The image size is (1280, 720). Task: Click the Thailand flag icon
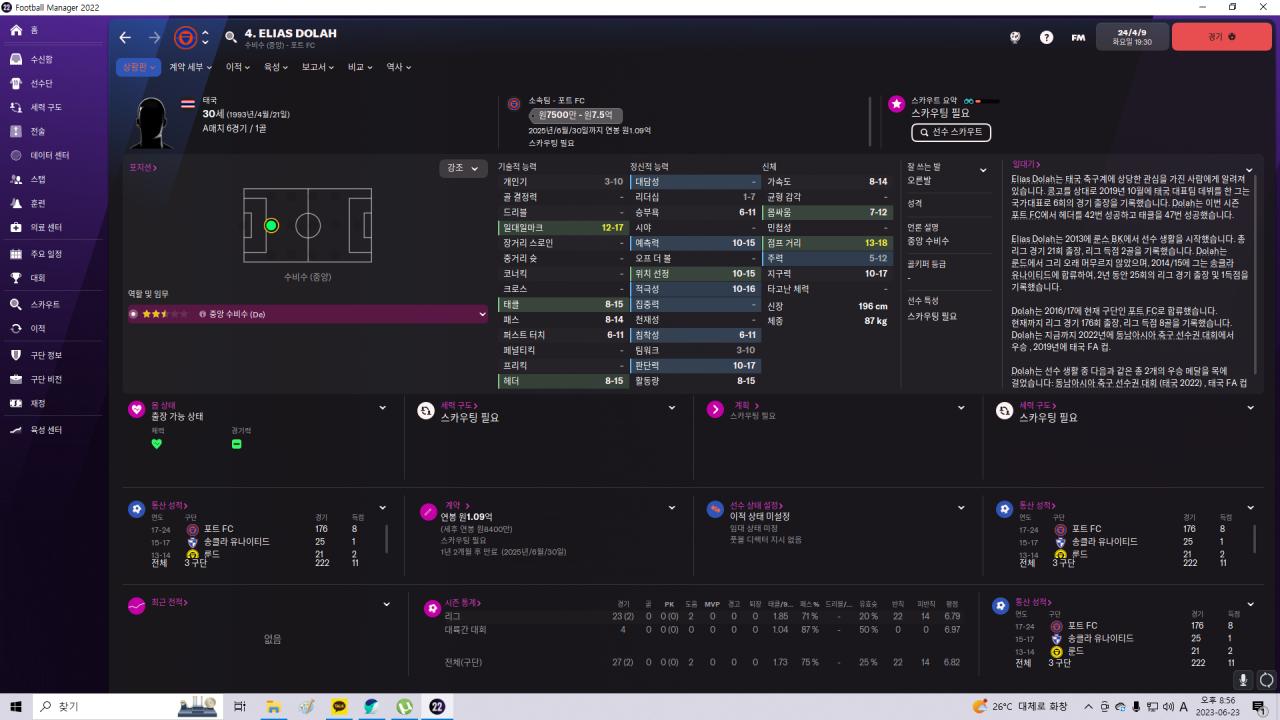point(188,102)
